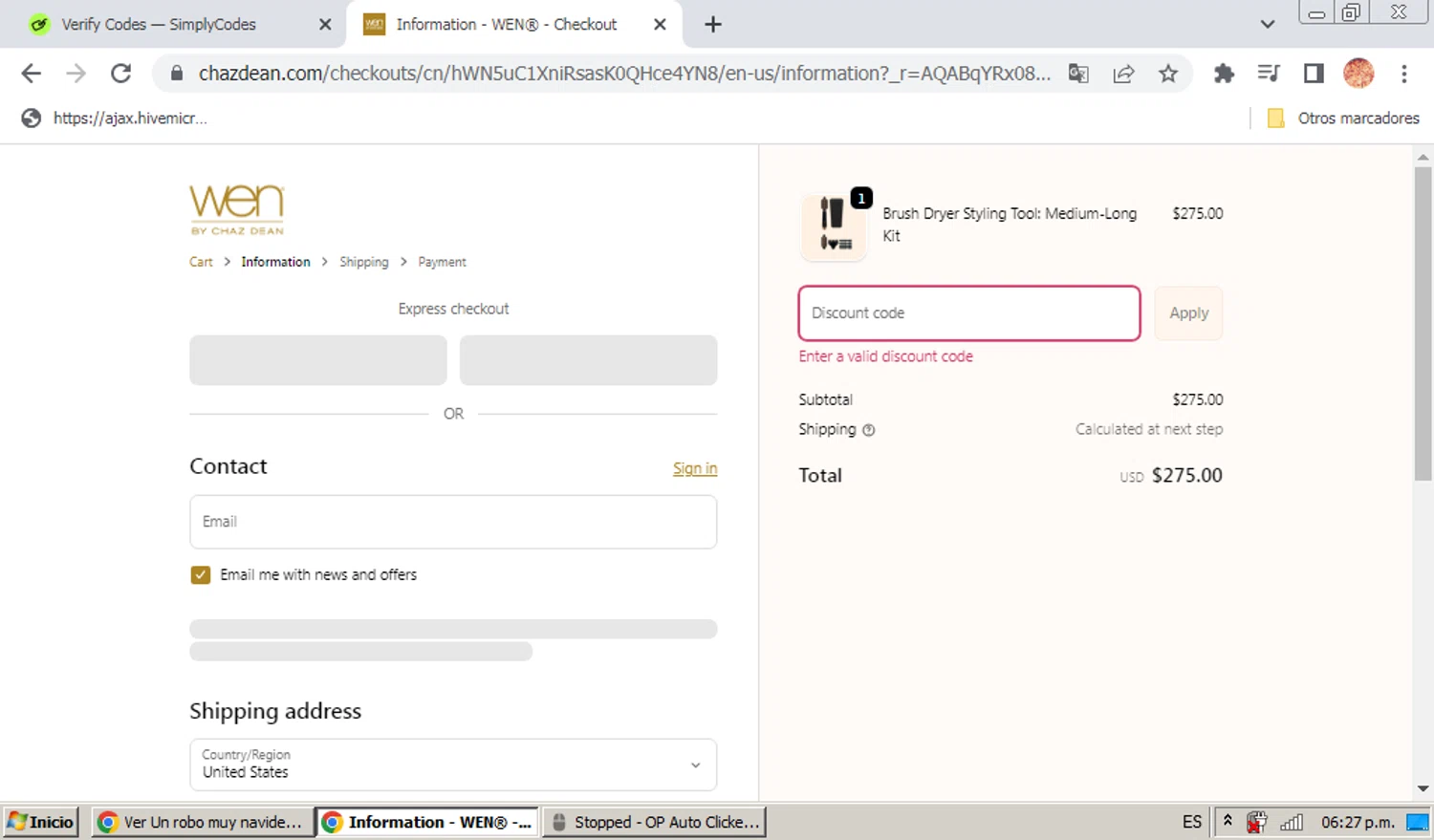Open Stopped - OP Auto Clicker taskbar item
Viewport: 1434px width, 840px height.
pos(655,822)
